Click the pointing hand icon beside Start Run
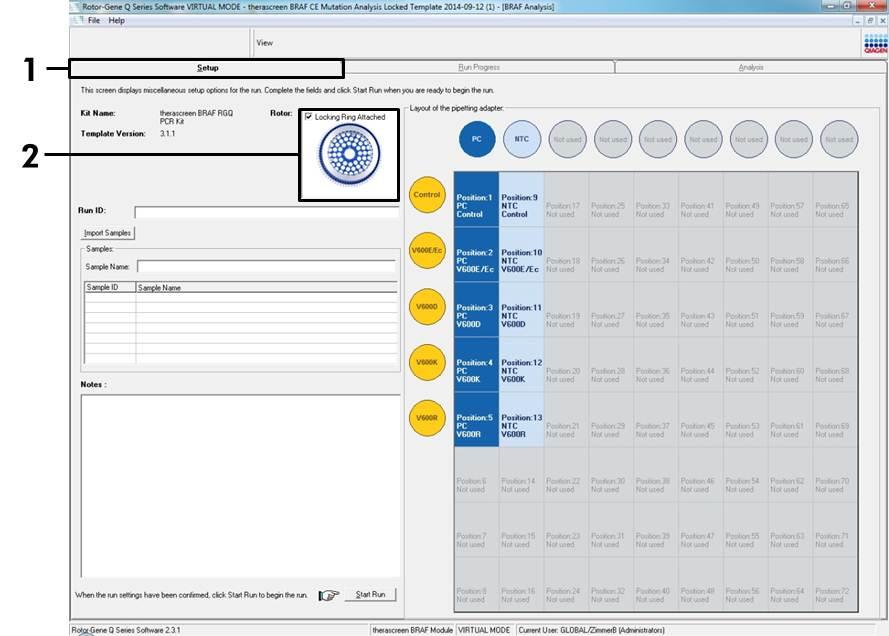The image size is (889, 636). (x=328, y=595)
